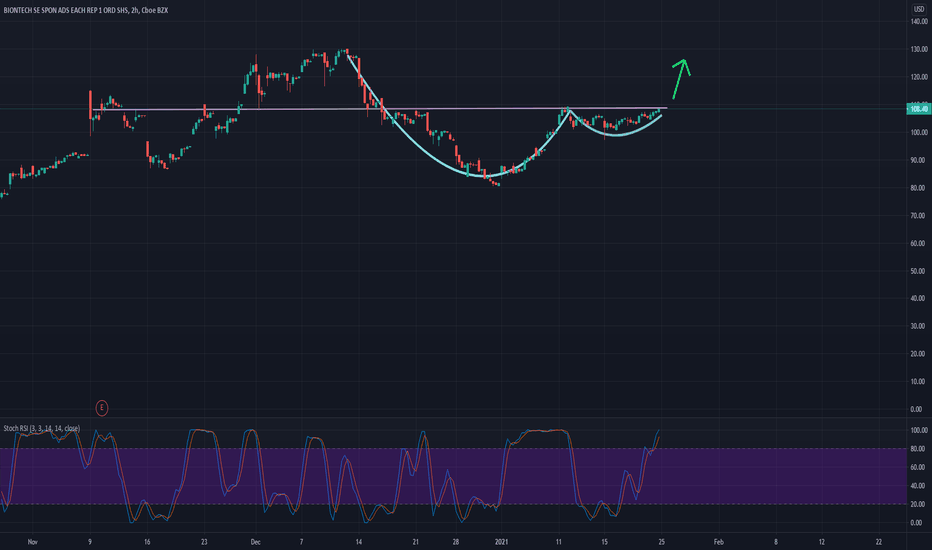932x550 pixels.
Task: Click the 25 date on time axis
Action: [662, 542]
